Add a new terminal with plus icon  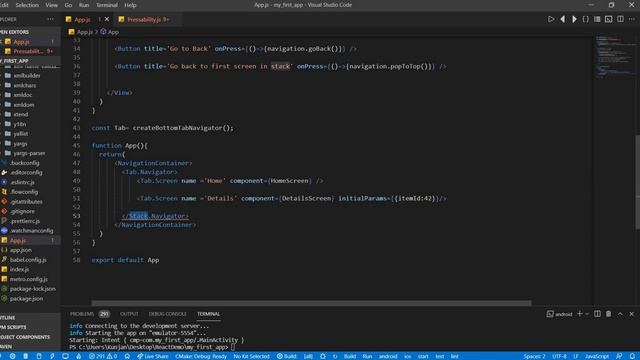[580, 314]
